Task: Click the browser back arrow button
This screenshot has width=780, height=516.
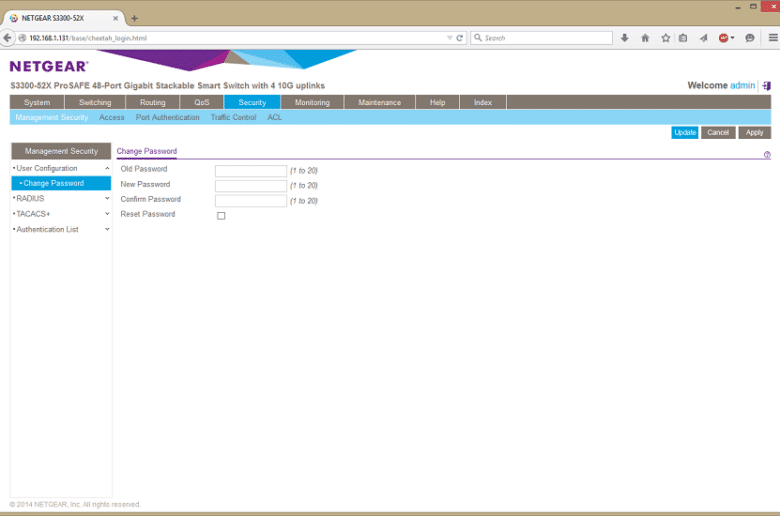Action: coord(7,38)
